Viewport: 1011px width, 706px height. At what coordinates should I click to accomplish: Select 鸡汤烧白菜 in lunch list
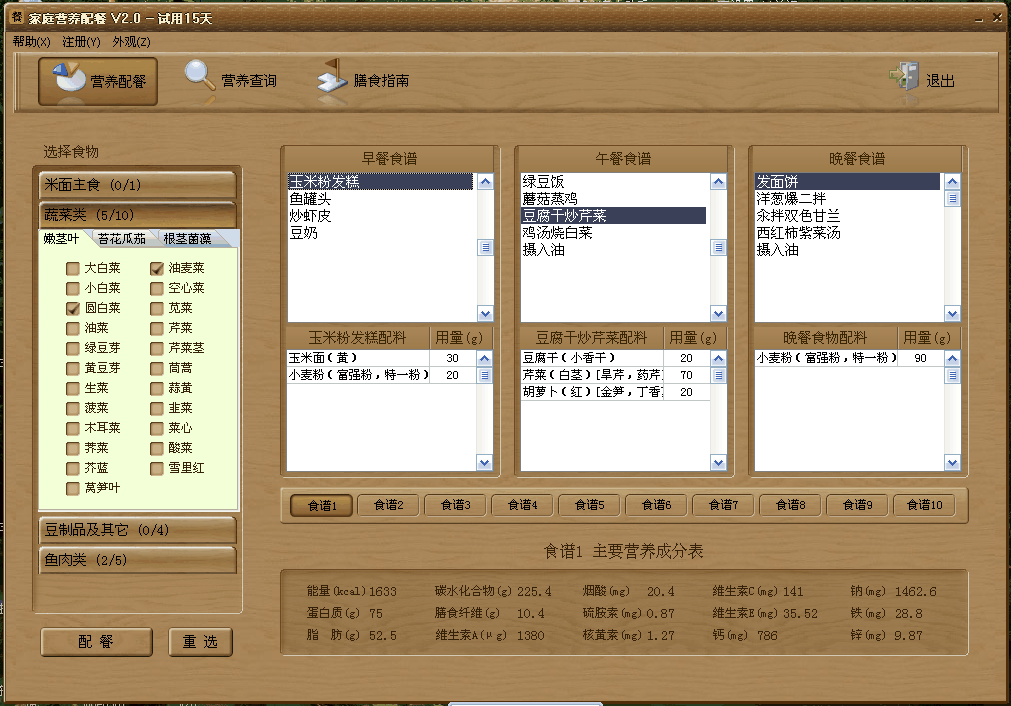pyautogui.click(x=614, y=233)
